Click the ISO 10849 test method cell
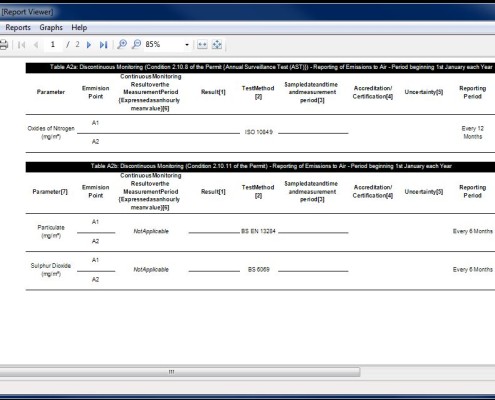This screenshot has width=495, height=400. tap(259, 132)
